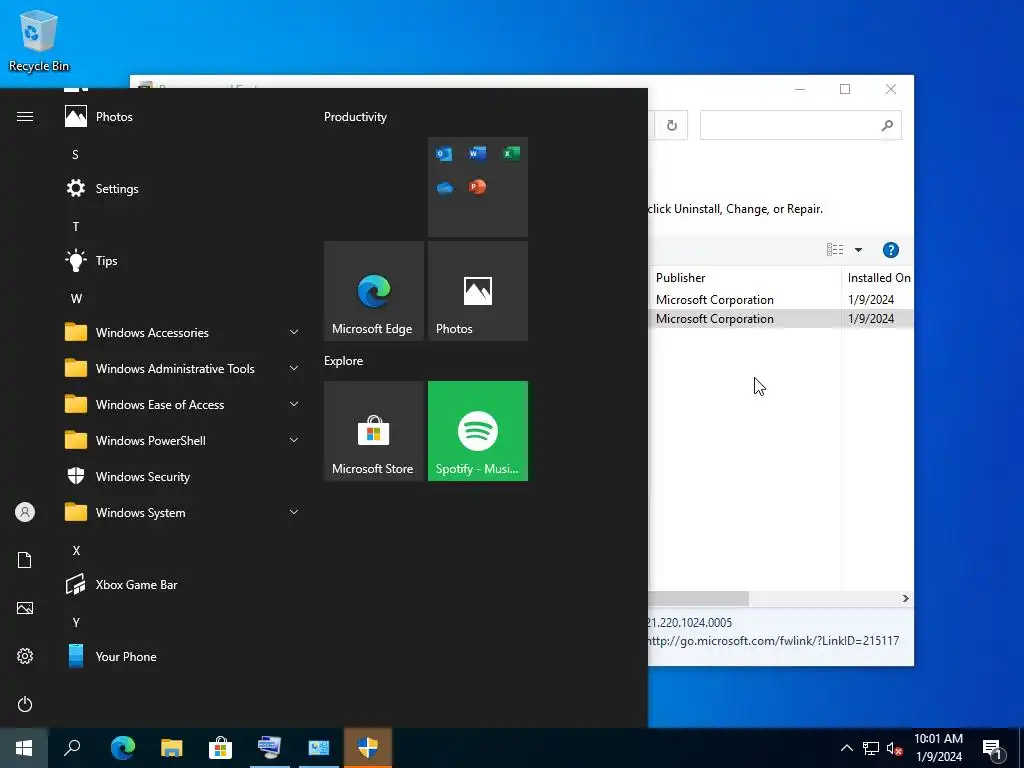Expand the Windows Accessories folder
Screen dimensions: 1024x768
294,332
